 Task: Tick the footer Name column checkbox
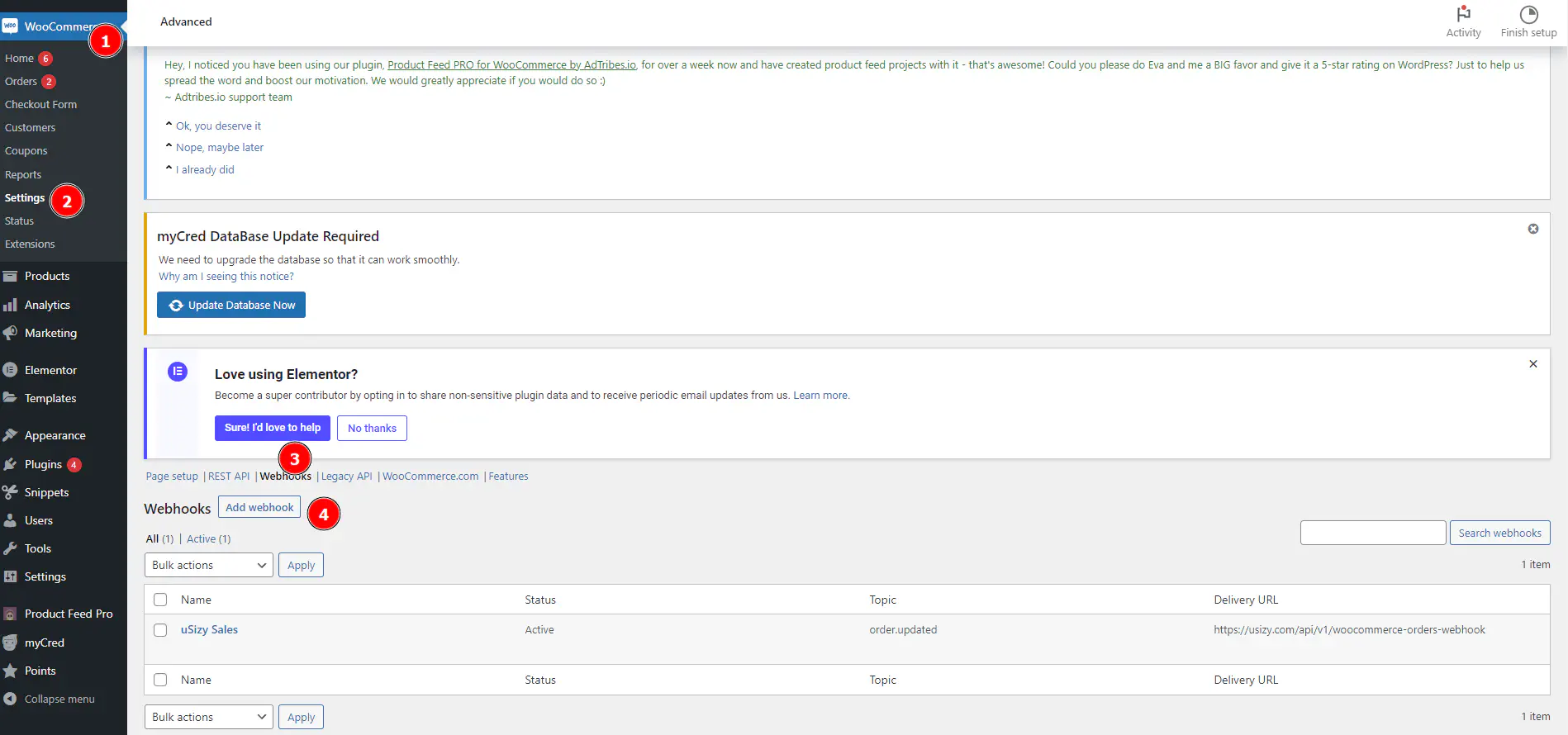[x=160, y=680]
